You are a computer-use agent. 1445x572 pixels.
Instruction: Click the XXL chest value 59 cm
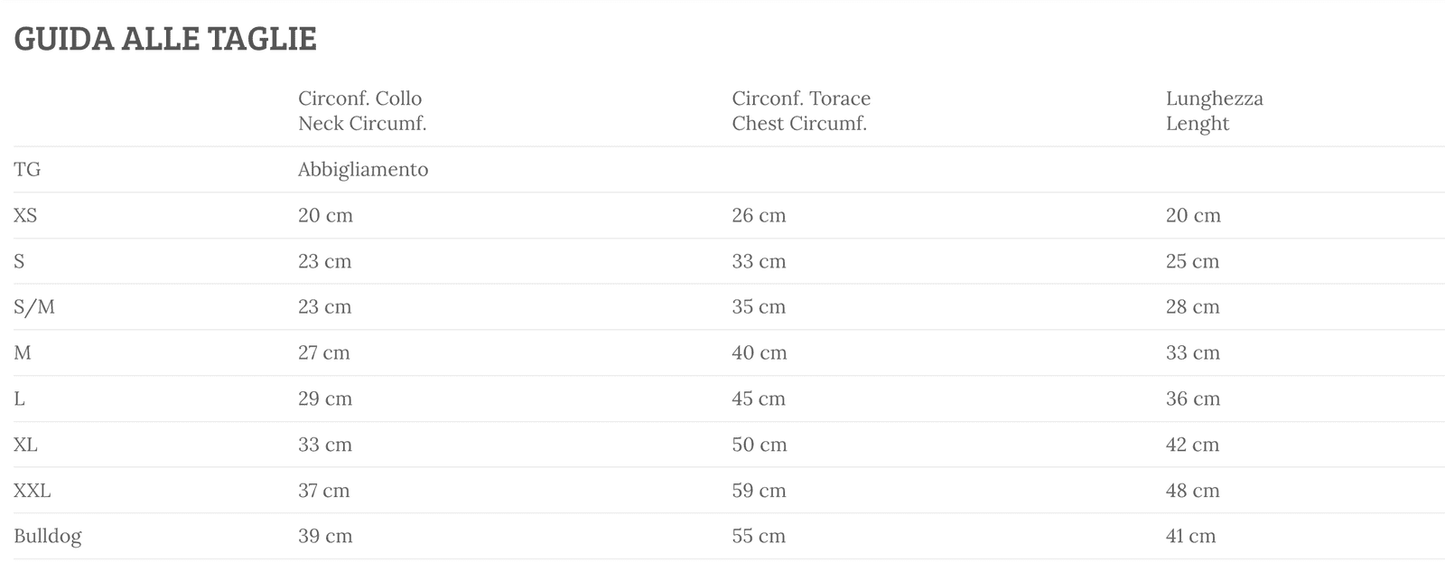click(759, 491)
